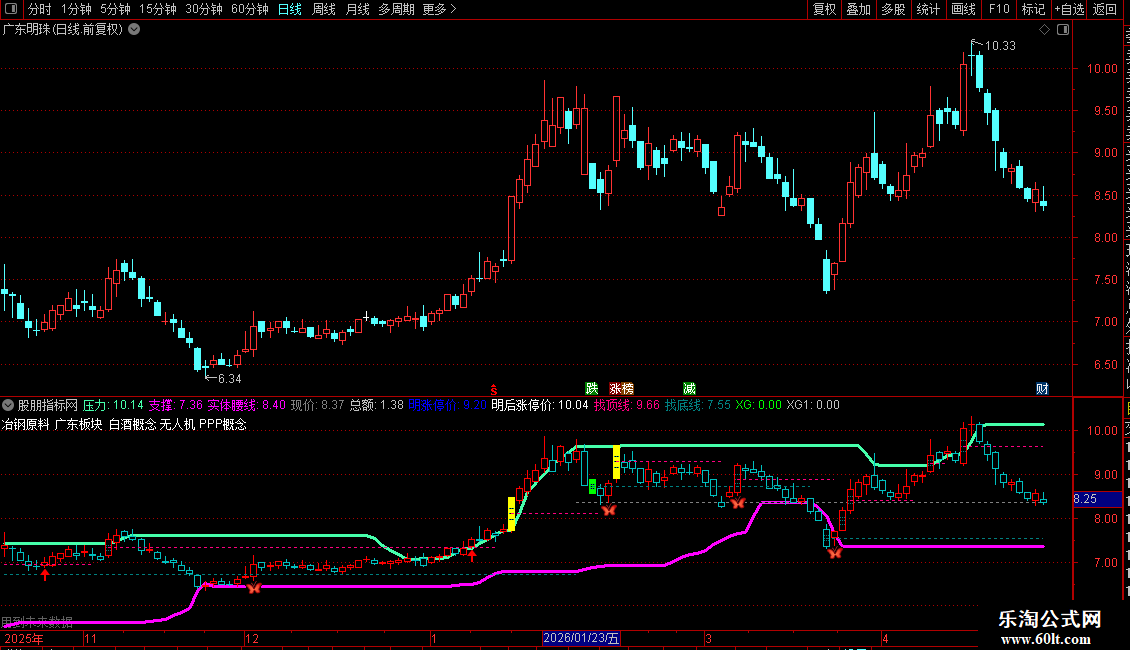Select the 5分钟 period tab
This screenshot has height=650, width=1130.
[115, 9]
